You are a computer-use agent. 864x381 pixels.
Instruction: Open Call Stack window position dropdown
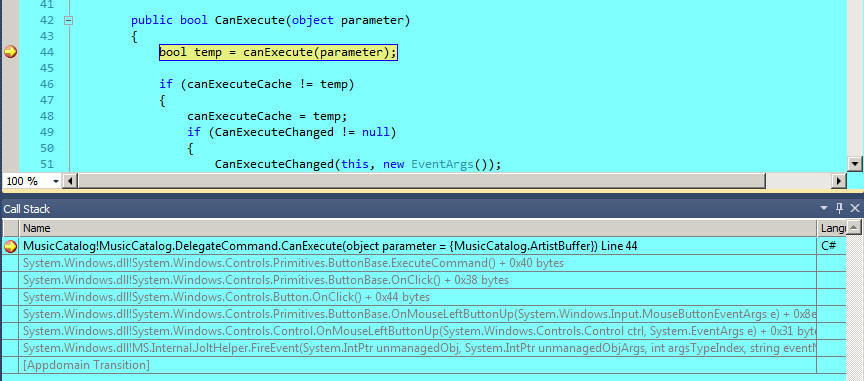[824, 208]
